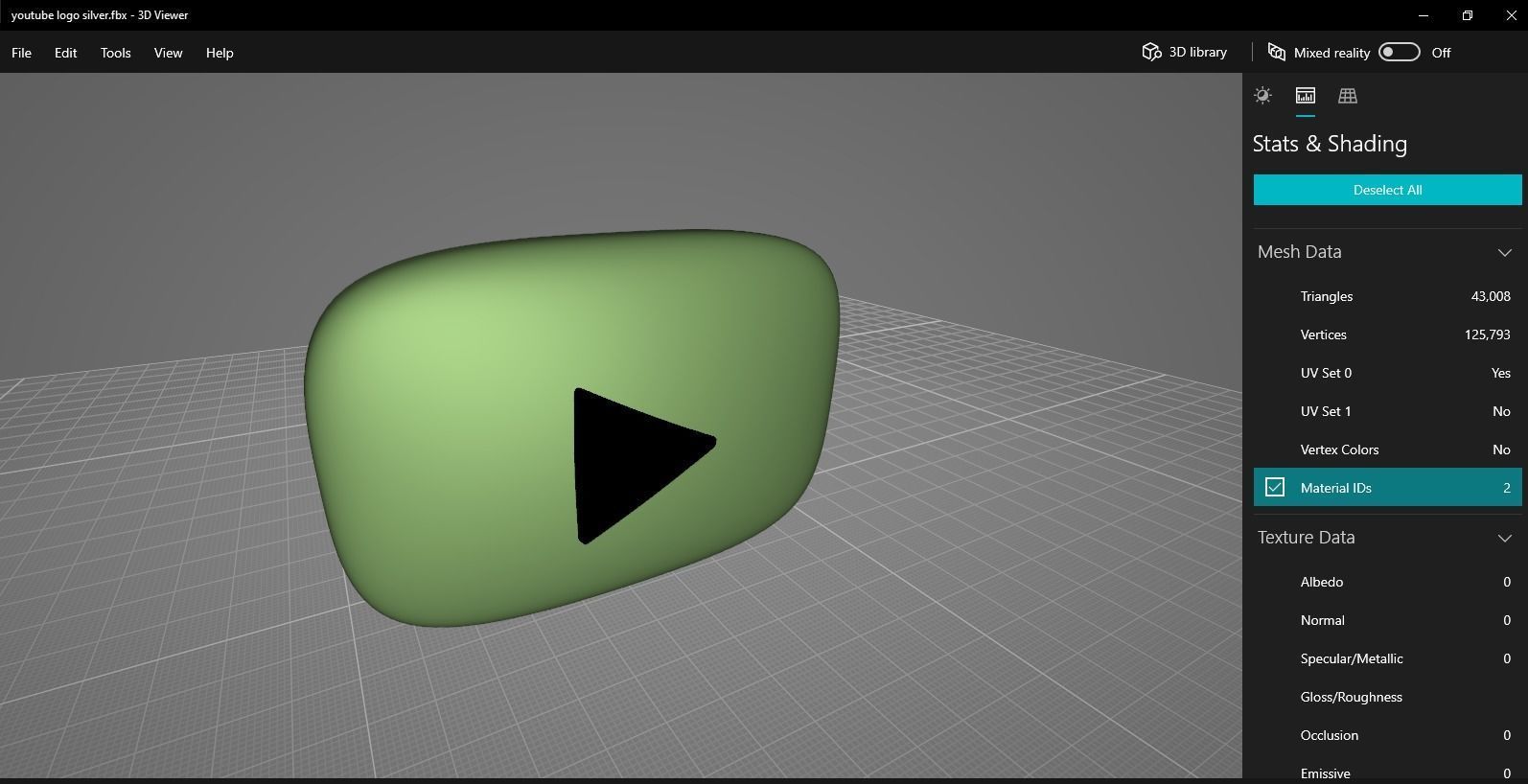This screenshot has height=784, width=1528.
Task: Open the Help menu
Action: pyautogui.click(x=220, y=53)
